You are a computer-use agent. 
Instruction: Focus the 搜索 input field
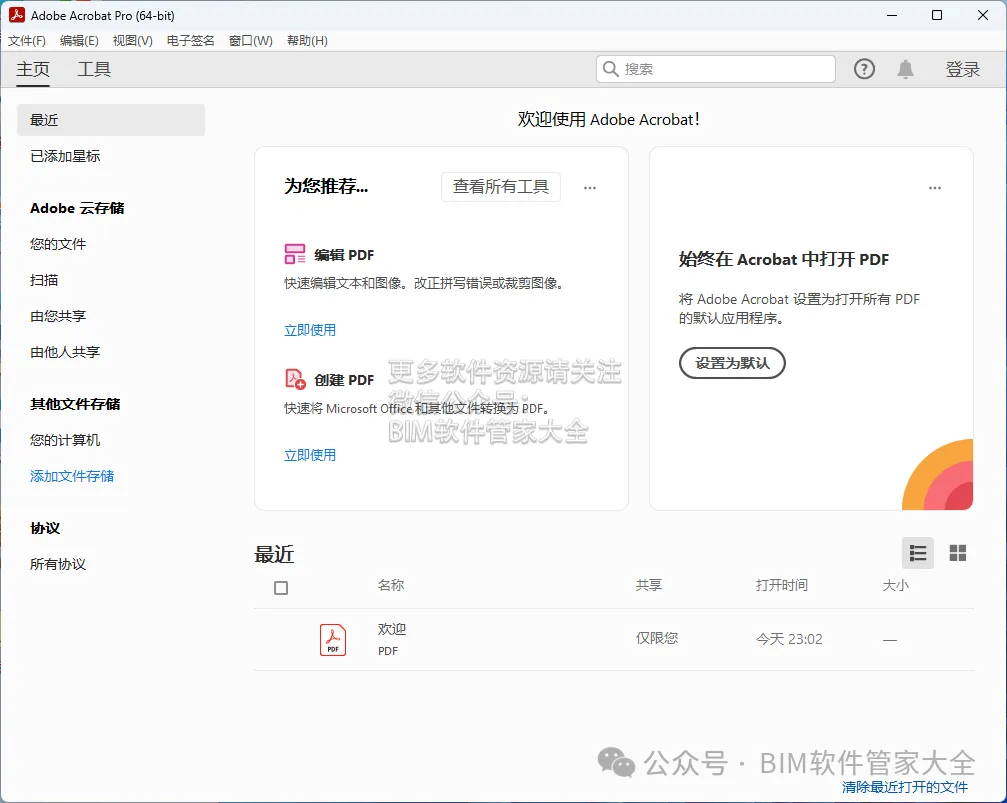coord(715,69)
